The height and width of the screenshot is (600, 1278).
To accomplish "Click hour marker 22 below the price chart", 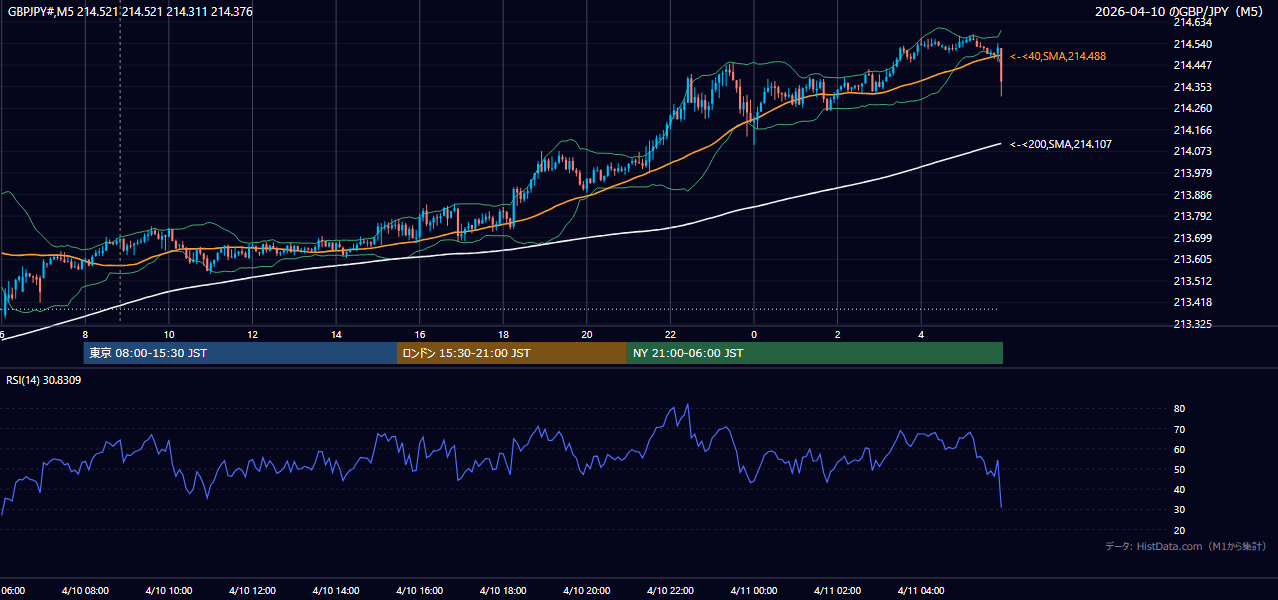I will point(670,335).
